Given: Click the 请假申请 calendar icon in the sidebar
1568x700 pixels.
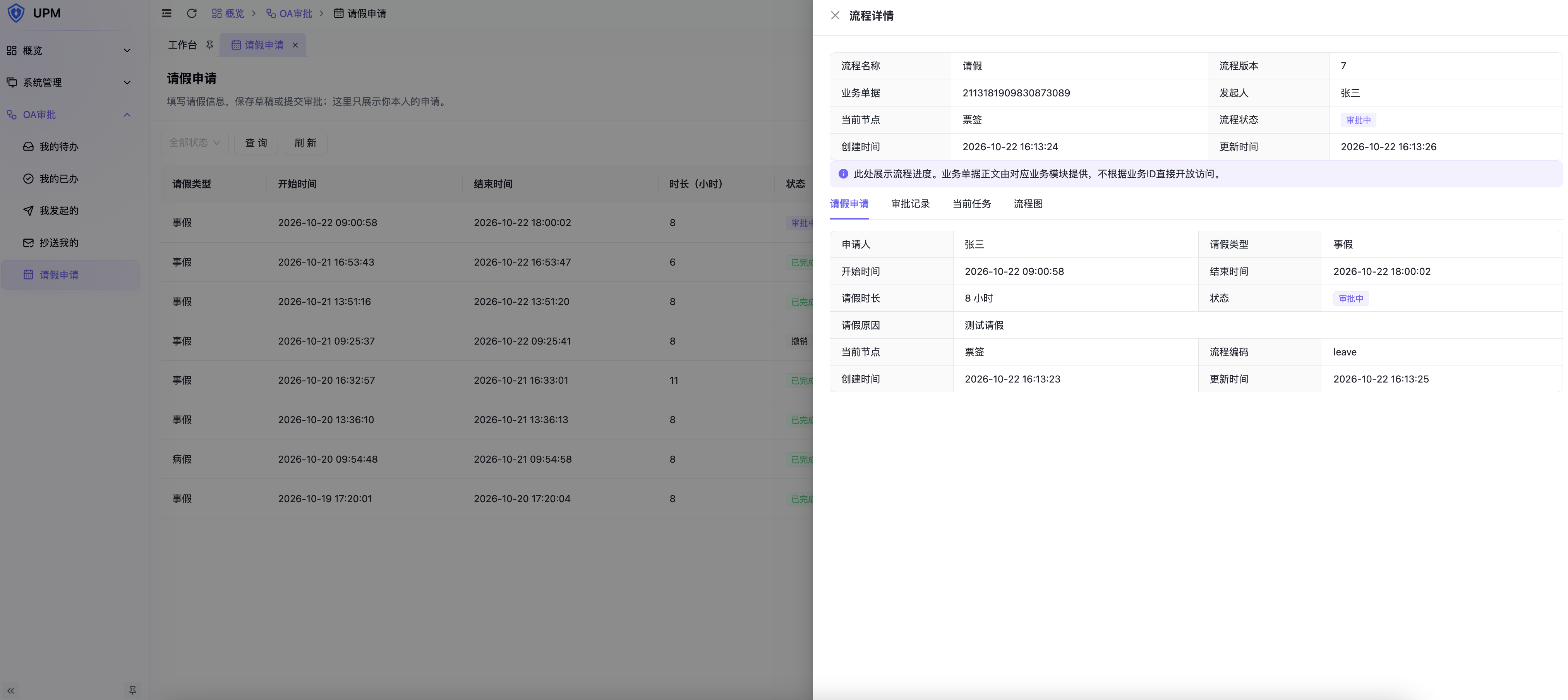Looking at the screenshot, I should [28, 275].
